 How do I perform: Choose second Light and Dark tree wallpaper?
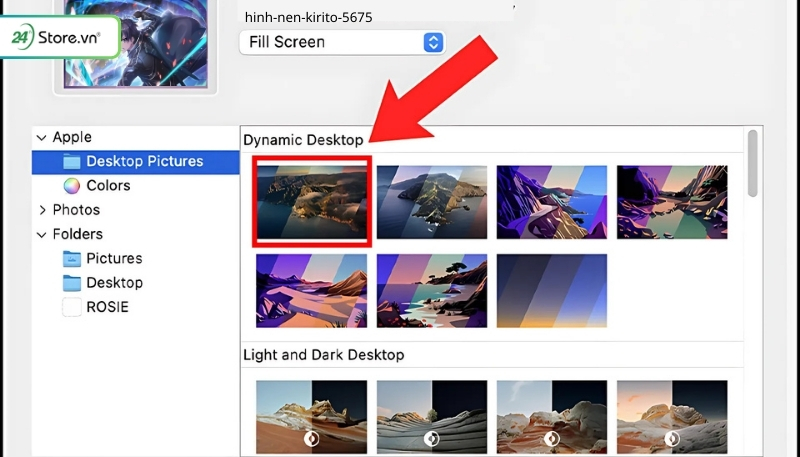[432, 417]
